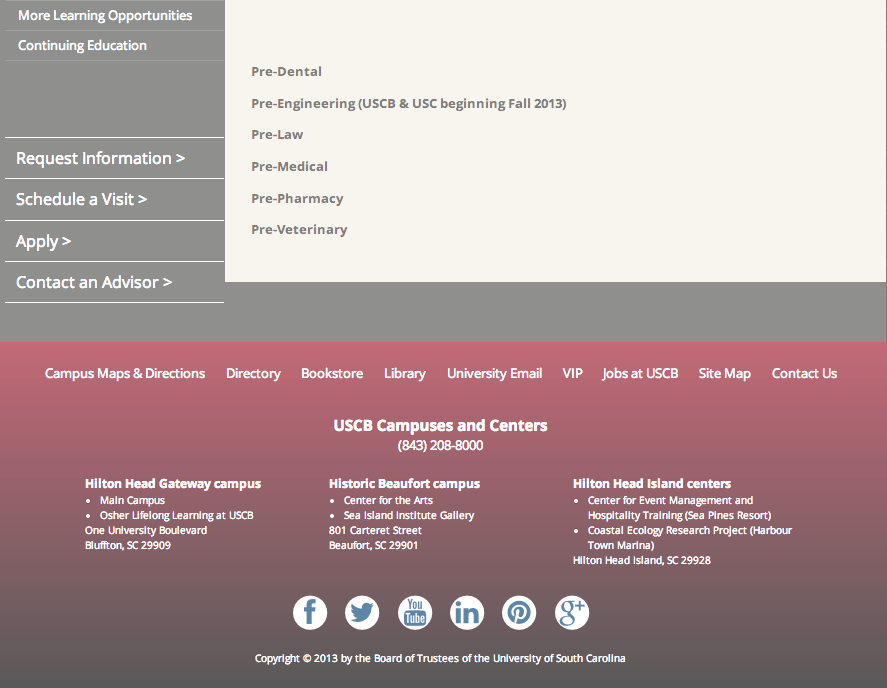Open the Pre-Law program link
Image resolution: width=887 pixels, height=688 pixels.
point(277,135)
